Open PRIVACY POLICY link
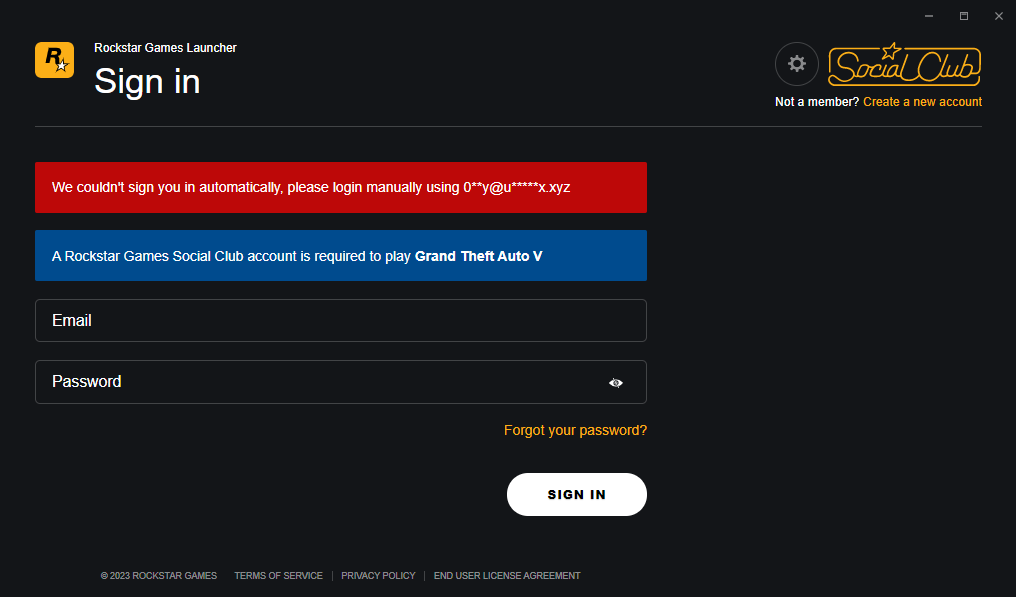1016x597 pixels. [378, 576]
